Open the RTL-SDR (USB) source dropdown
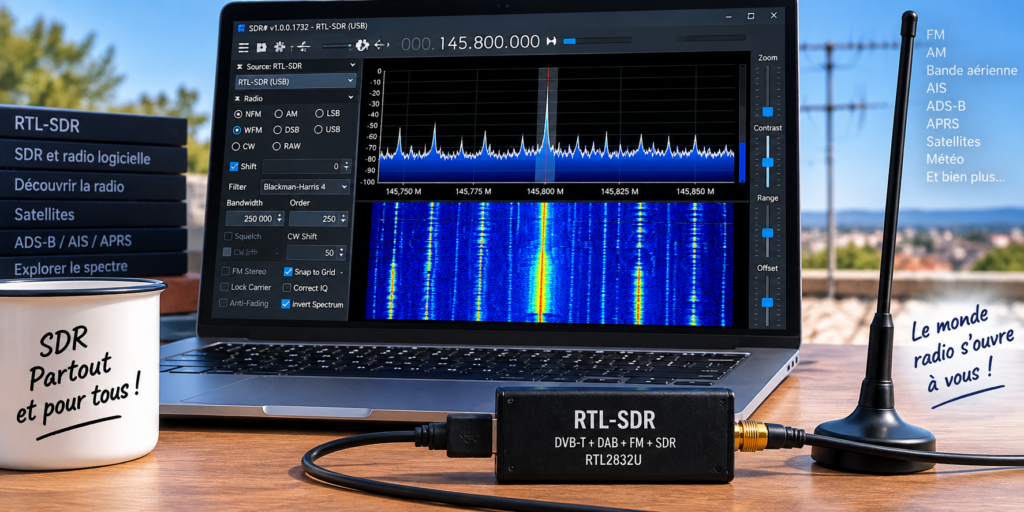This screenshot has height=512, width=1024. click(x=295, y=82)
